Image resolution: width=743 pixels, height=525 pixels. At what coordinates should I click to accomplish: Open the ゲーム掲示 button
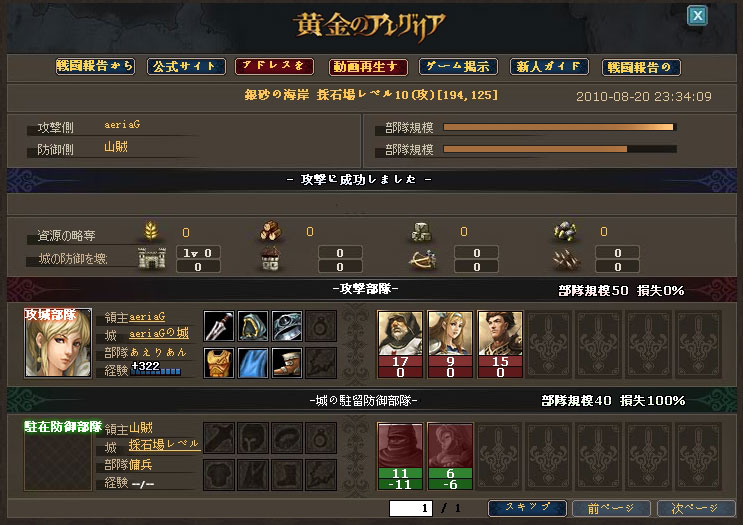(458, 67)
